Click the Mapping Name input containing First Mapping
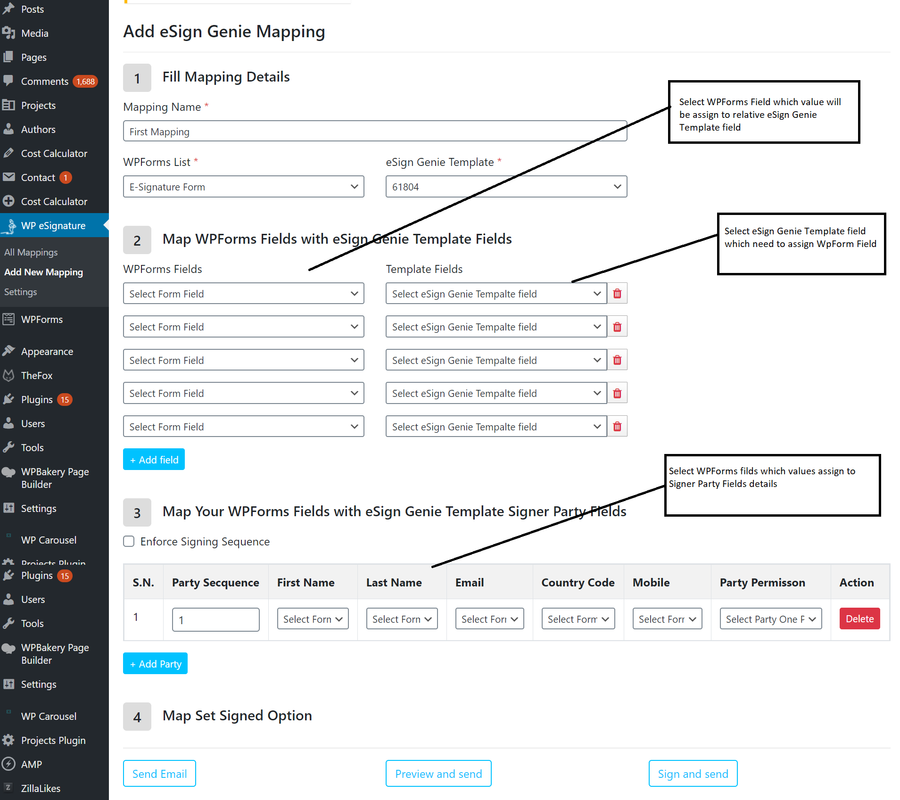Image resolution: width=900 pixels, height=800 pixels. click(375, 130)
